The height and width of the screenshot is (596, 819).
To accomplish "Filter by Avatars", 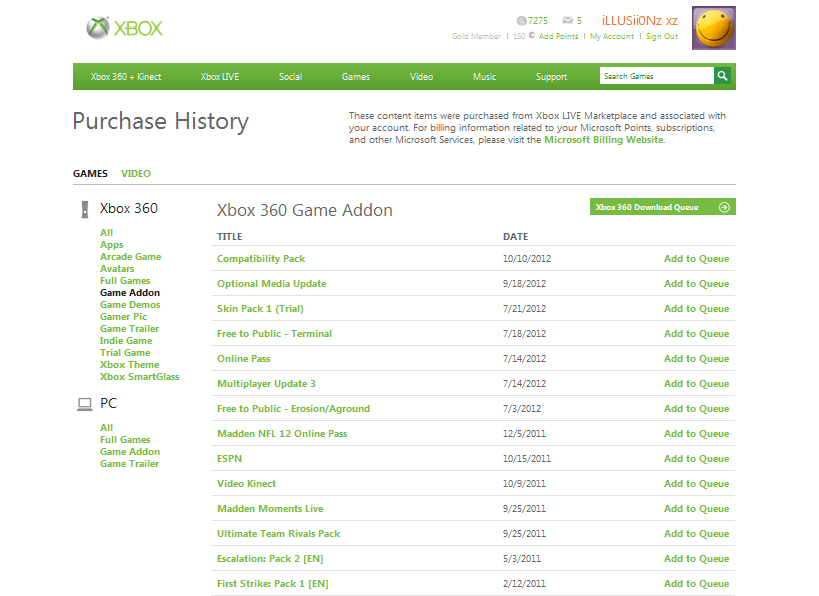I will (117, 268).
